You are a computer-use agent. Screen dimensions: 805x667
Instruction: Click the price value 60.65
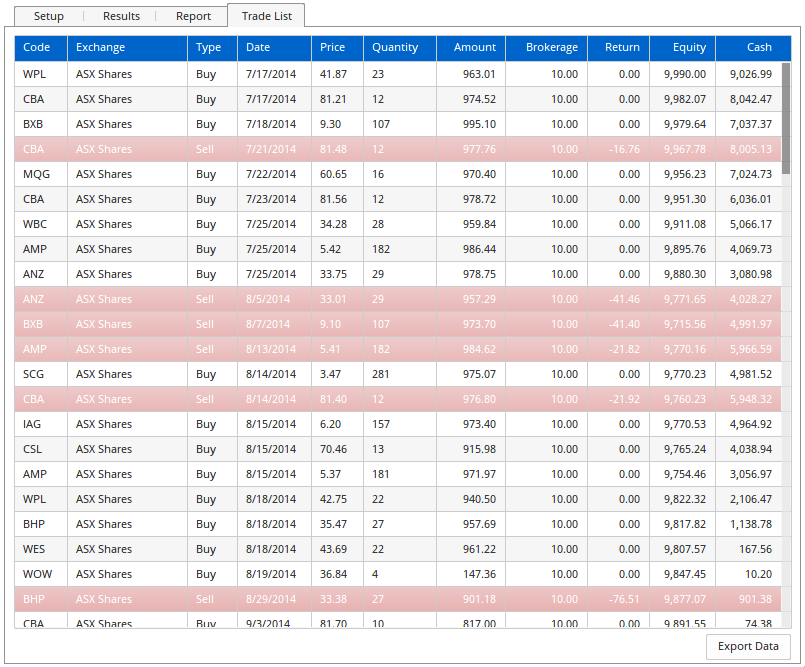(x=334, y=174)
